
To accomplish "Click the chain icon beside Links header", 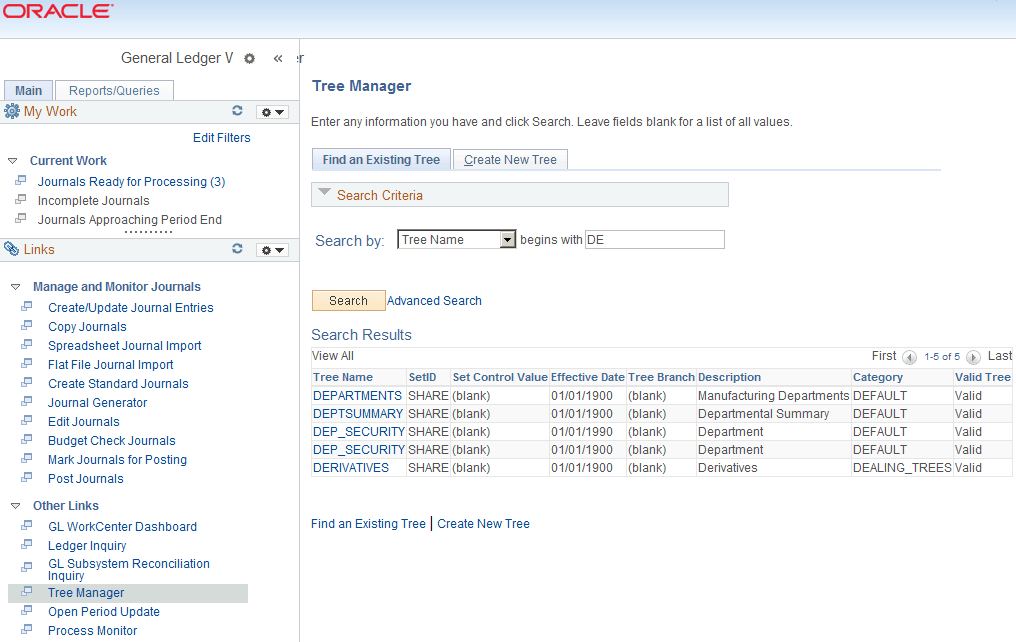I will click(x=10, y=248).
